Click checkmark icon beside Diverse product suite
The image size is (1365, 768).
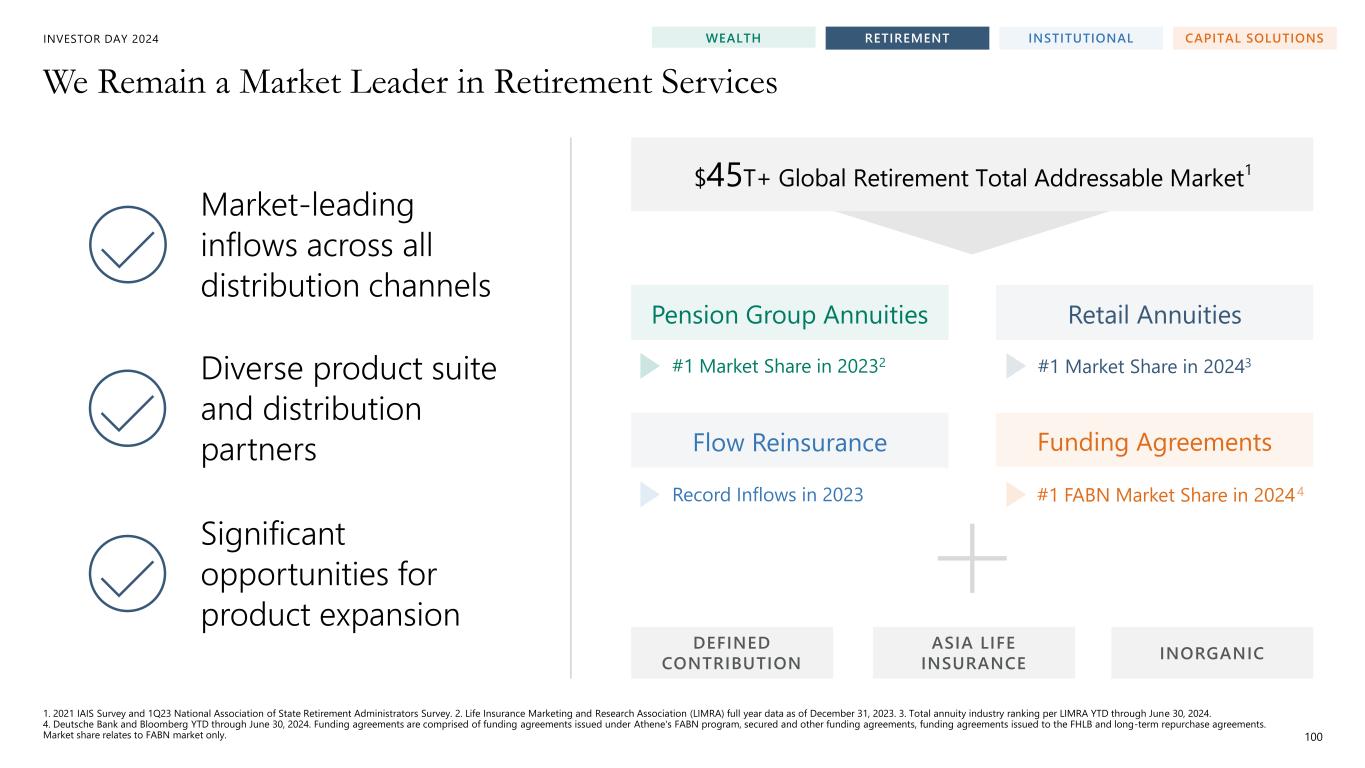[127, 408]
